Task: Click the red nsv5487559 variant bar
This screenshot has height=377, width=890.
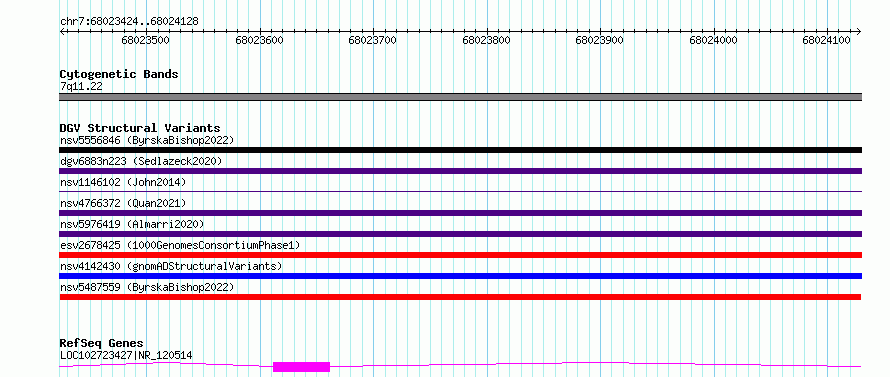Action: (x=460, y=297)
